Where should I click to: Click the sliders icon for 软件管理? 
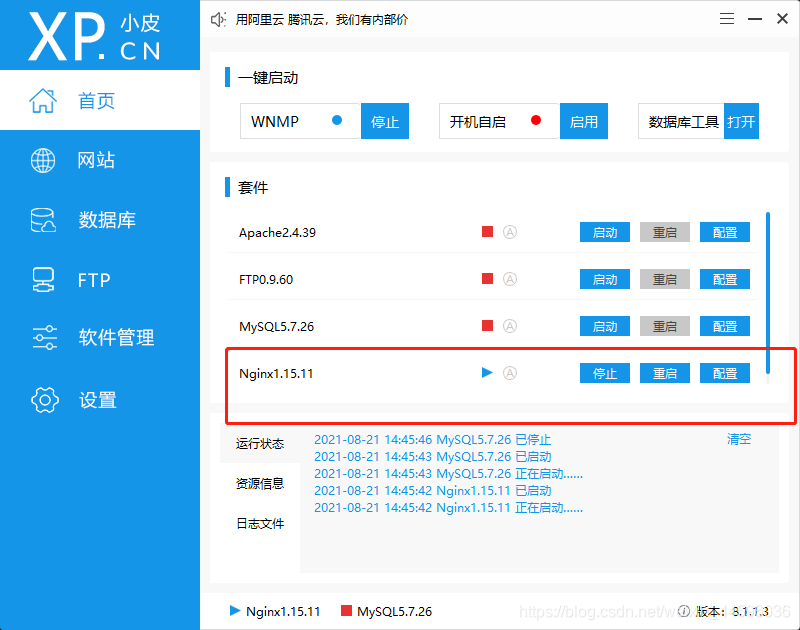click(44, 337)
